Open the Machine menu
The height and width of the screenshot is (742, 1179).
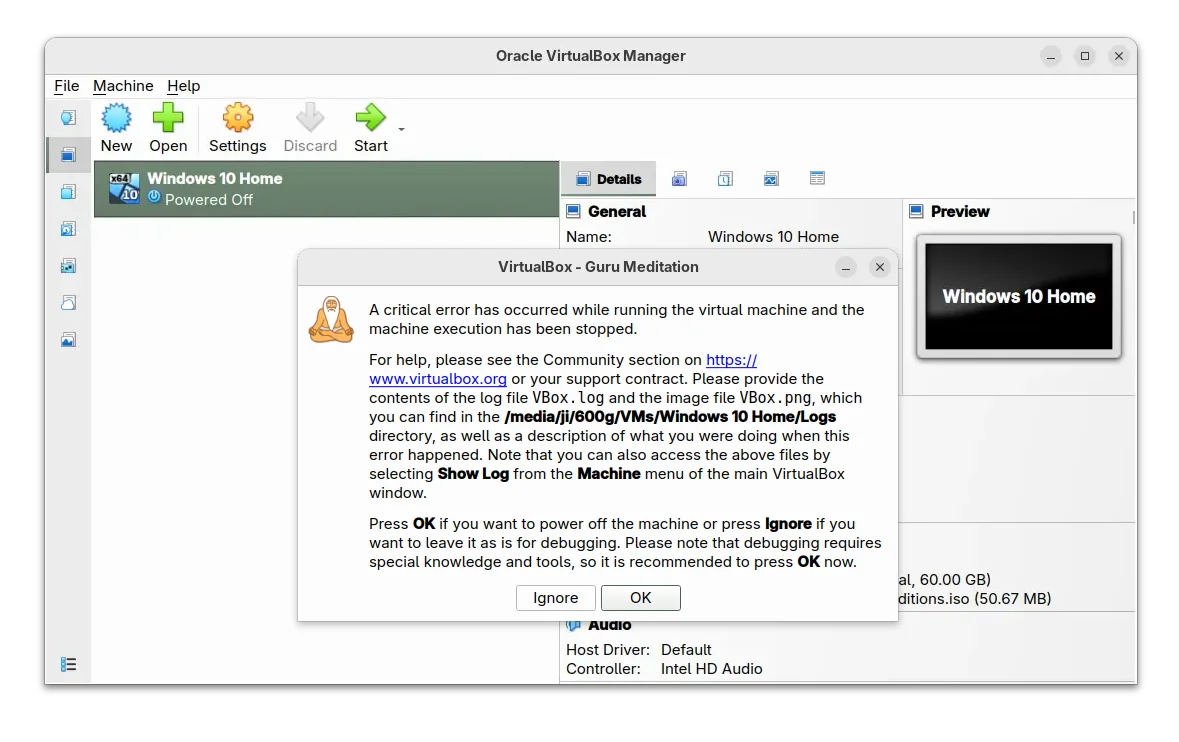point(123,86)
